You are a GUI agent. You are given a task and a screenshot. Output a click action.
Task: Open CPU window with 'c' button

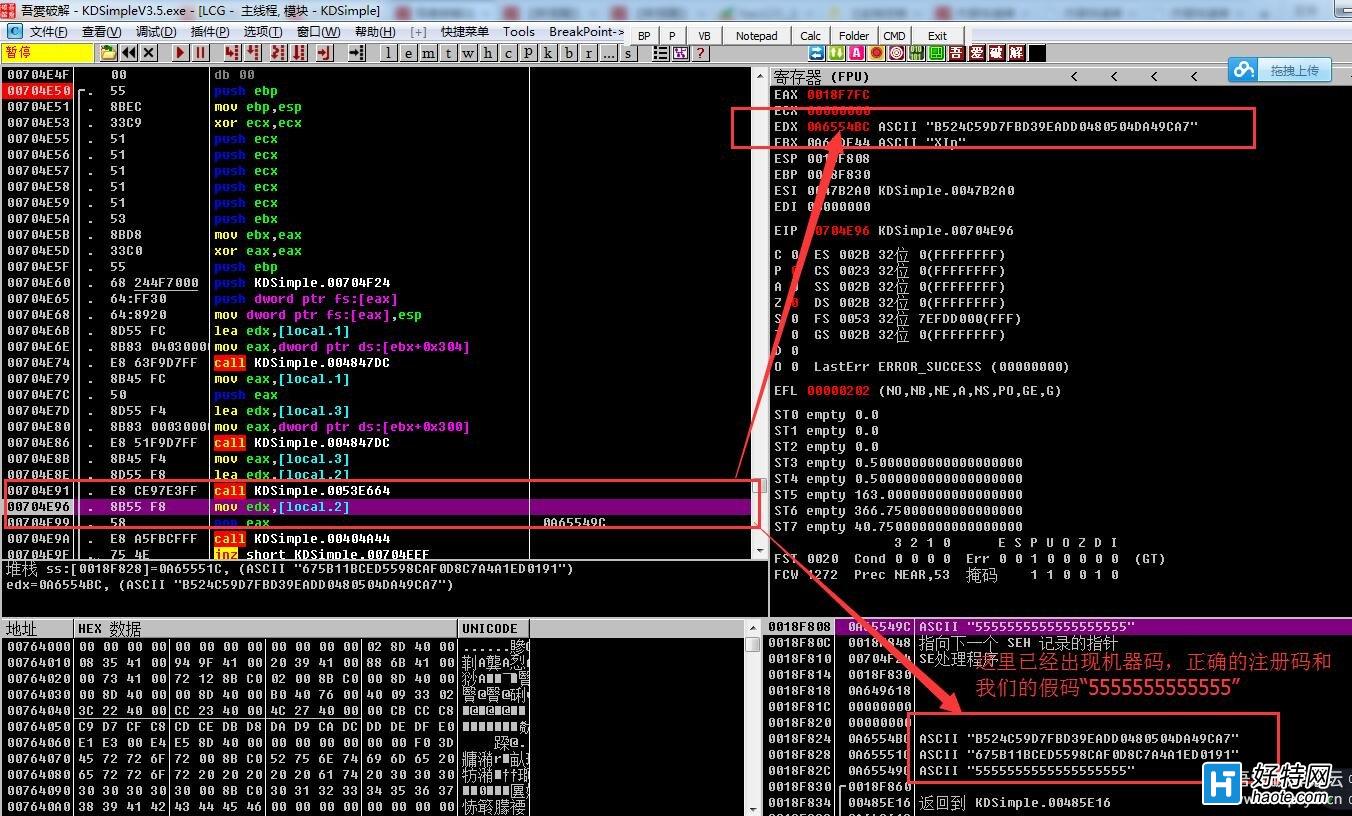coord(508,53)
